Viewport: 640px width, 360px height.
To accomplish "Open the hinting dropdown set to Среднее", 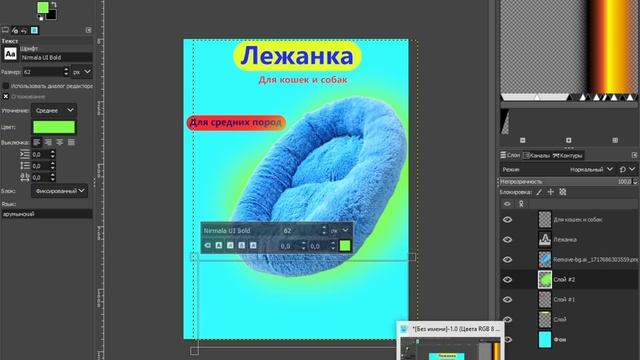I will [x=54, y=111].
